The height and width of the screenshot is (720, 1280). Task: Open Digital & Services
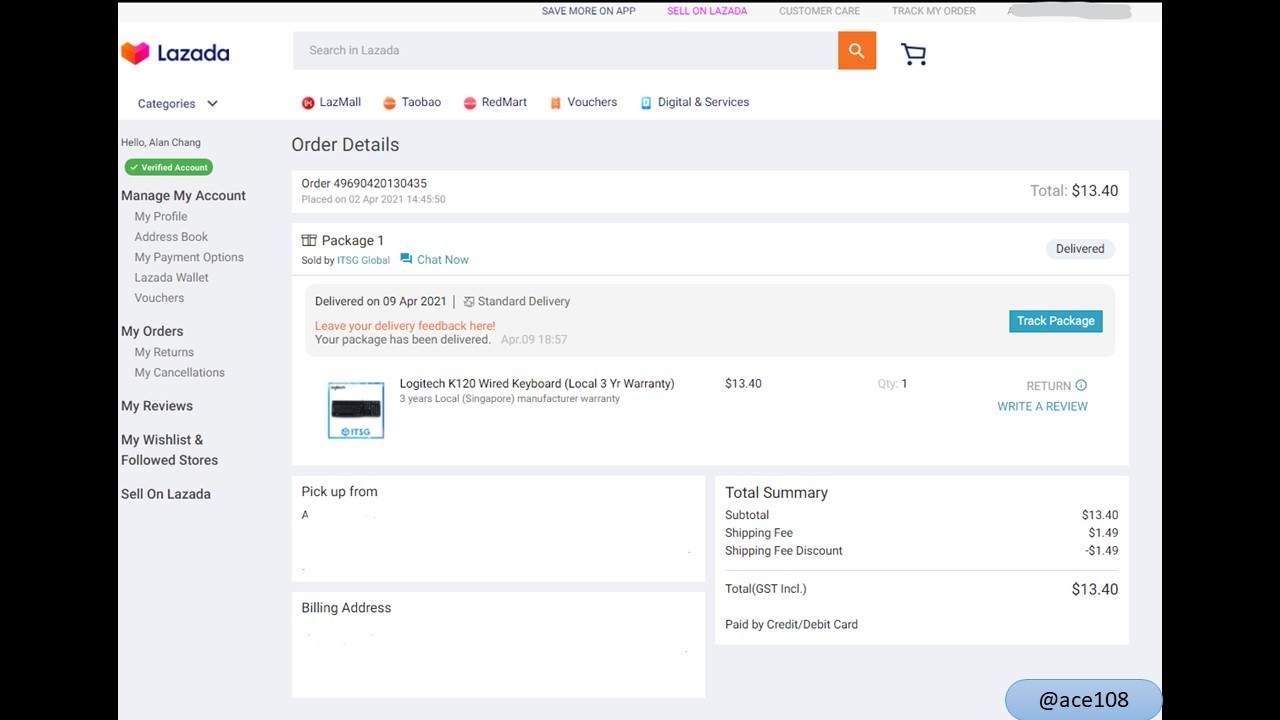point(703,102)
